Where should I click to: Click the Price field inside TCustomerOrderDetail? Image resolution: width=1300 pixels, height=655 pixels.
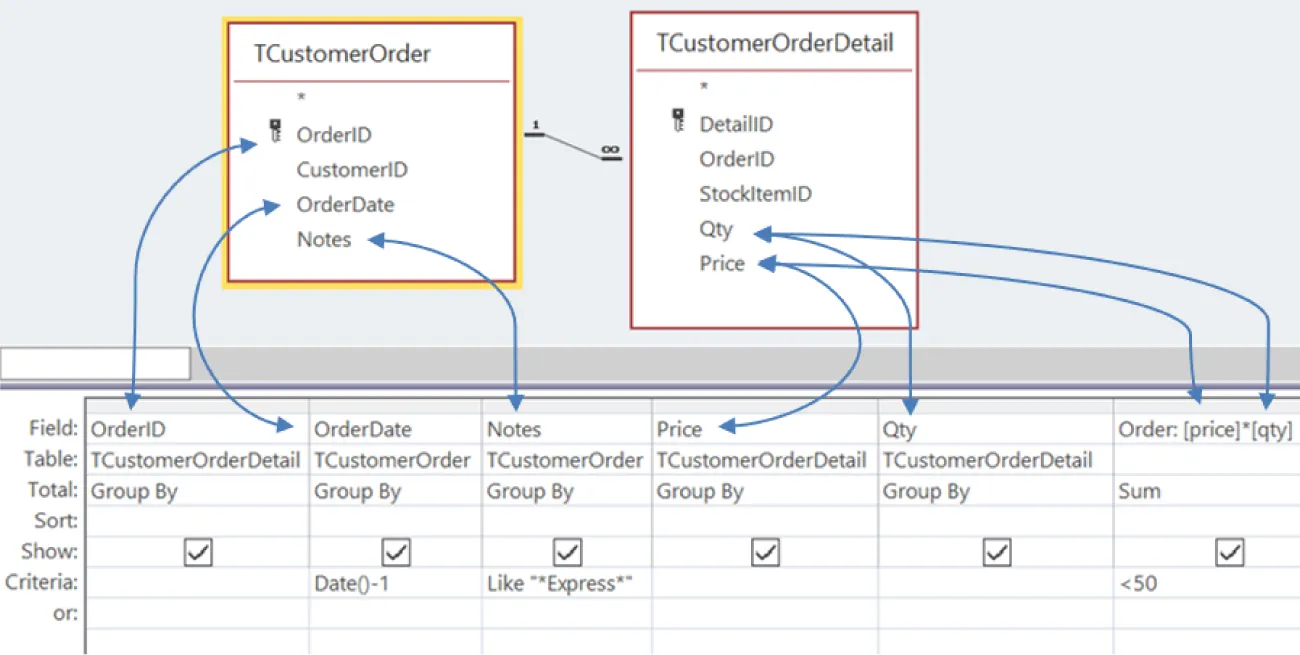722,263
